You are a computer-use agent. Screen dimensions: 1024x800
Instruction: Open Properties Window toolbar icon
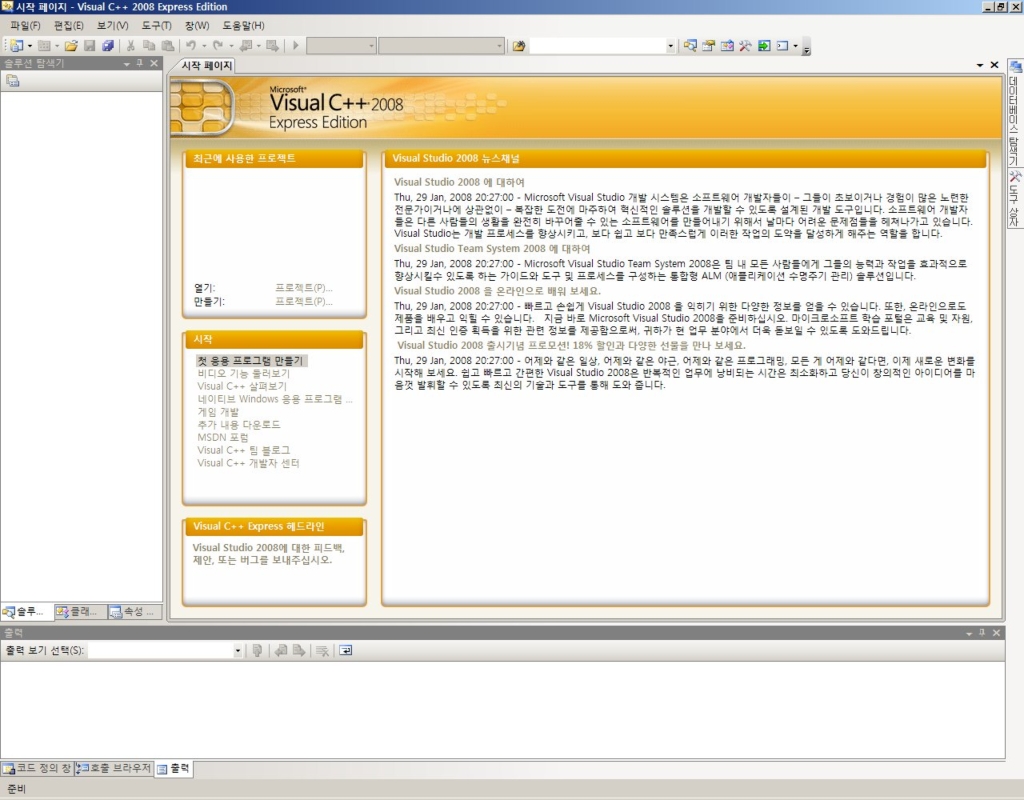click(709, 46)
